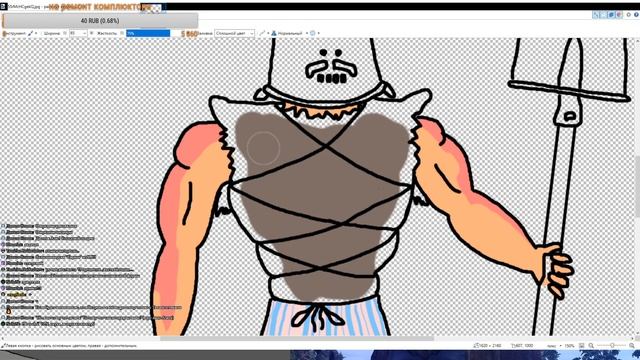Open the help menu icon

[636, 15]
